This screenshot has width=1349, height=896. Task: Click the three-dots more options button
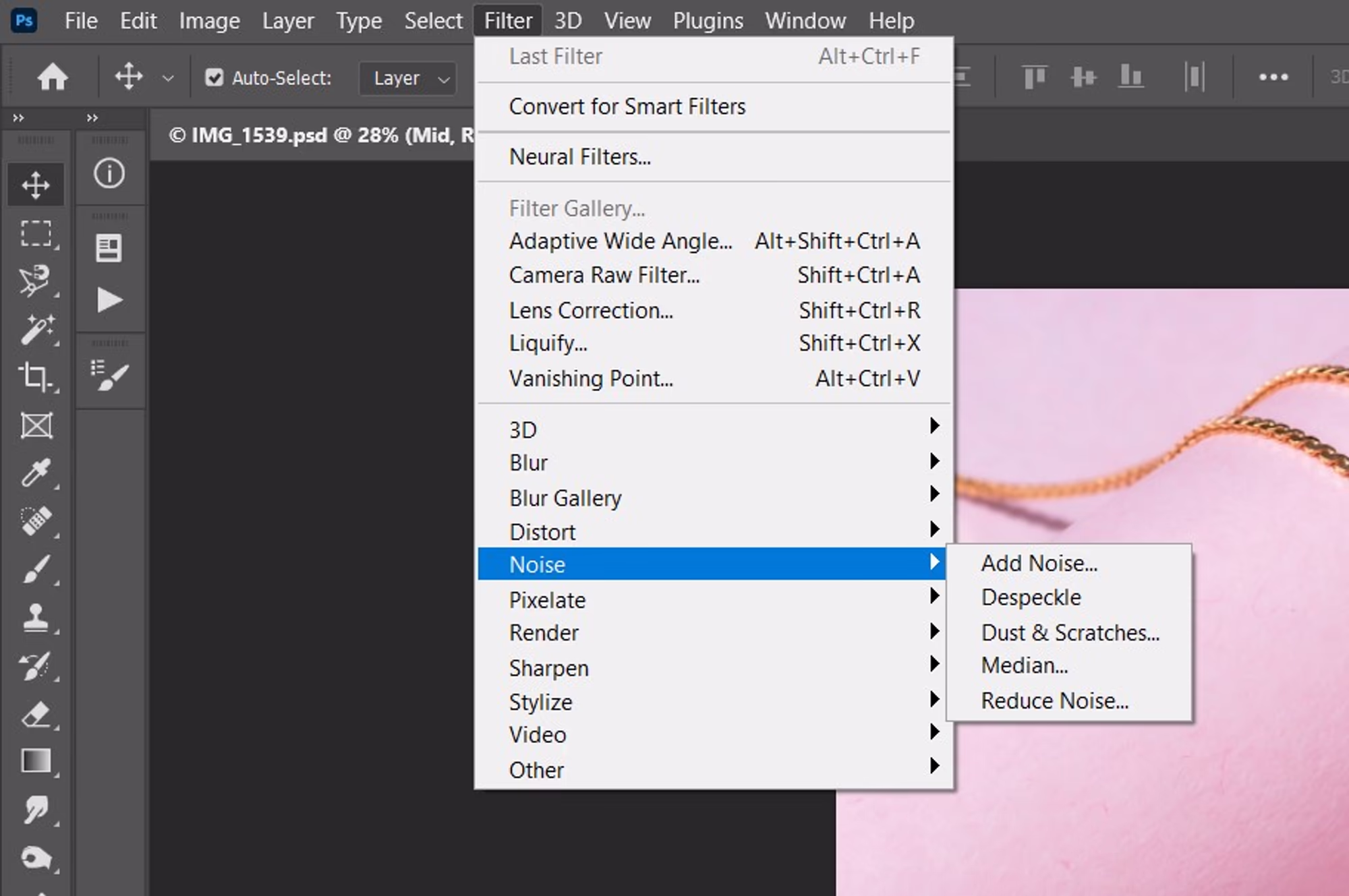[1273, 78]
